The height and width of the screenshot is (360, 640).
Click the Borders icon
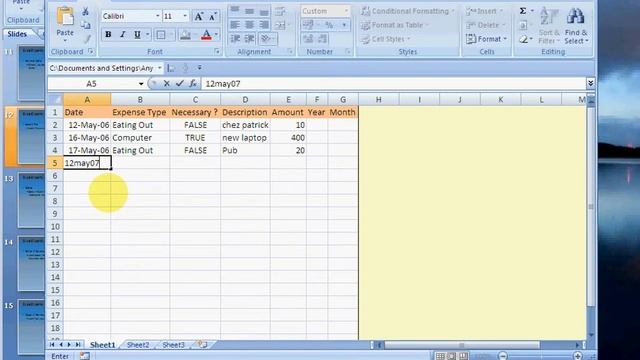coord(161,35)
